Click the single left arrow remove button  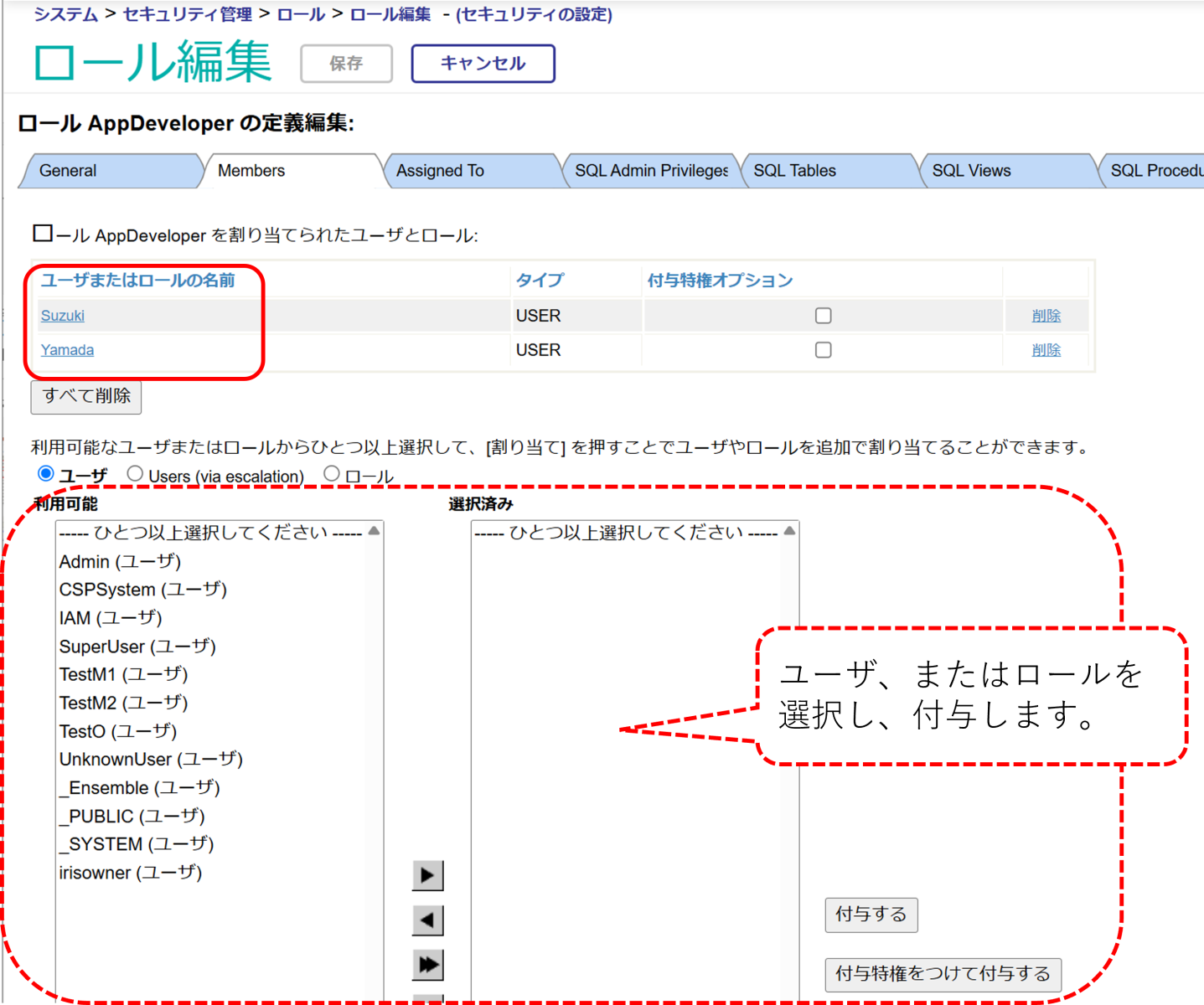coord(427,920)
